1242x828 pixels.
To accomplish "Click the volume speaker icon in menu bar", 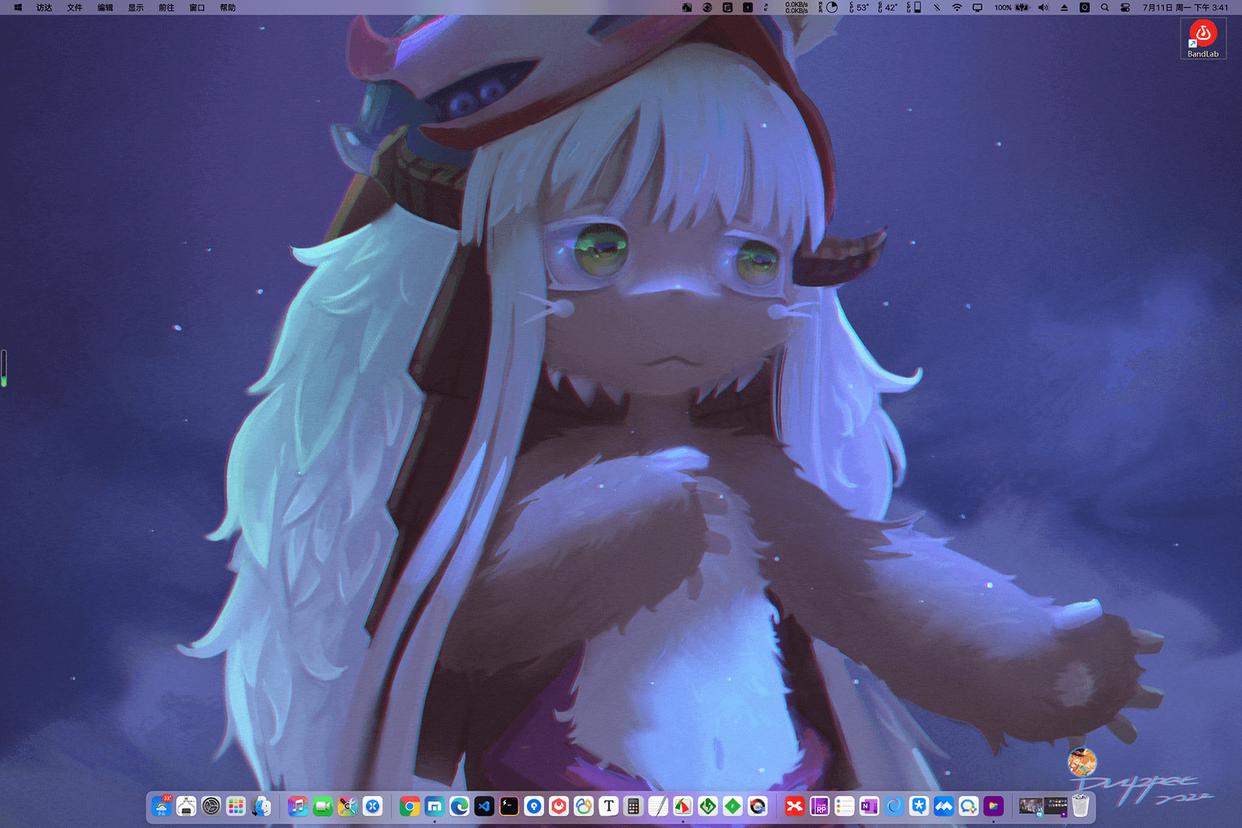I will [1043, 7].
